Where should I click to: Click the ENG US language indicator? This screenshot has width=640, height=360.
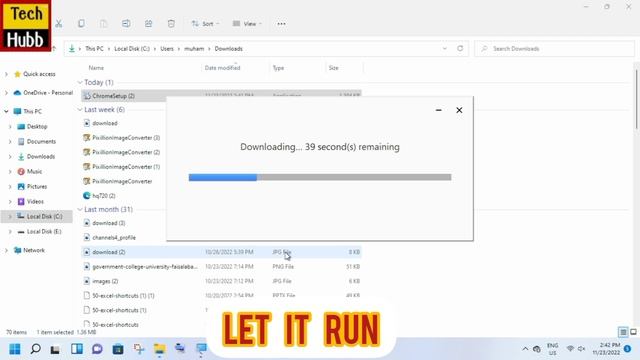click(x=552, y=349)
